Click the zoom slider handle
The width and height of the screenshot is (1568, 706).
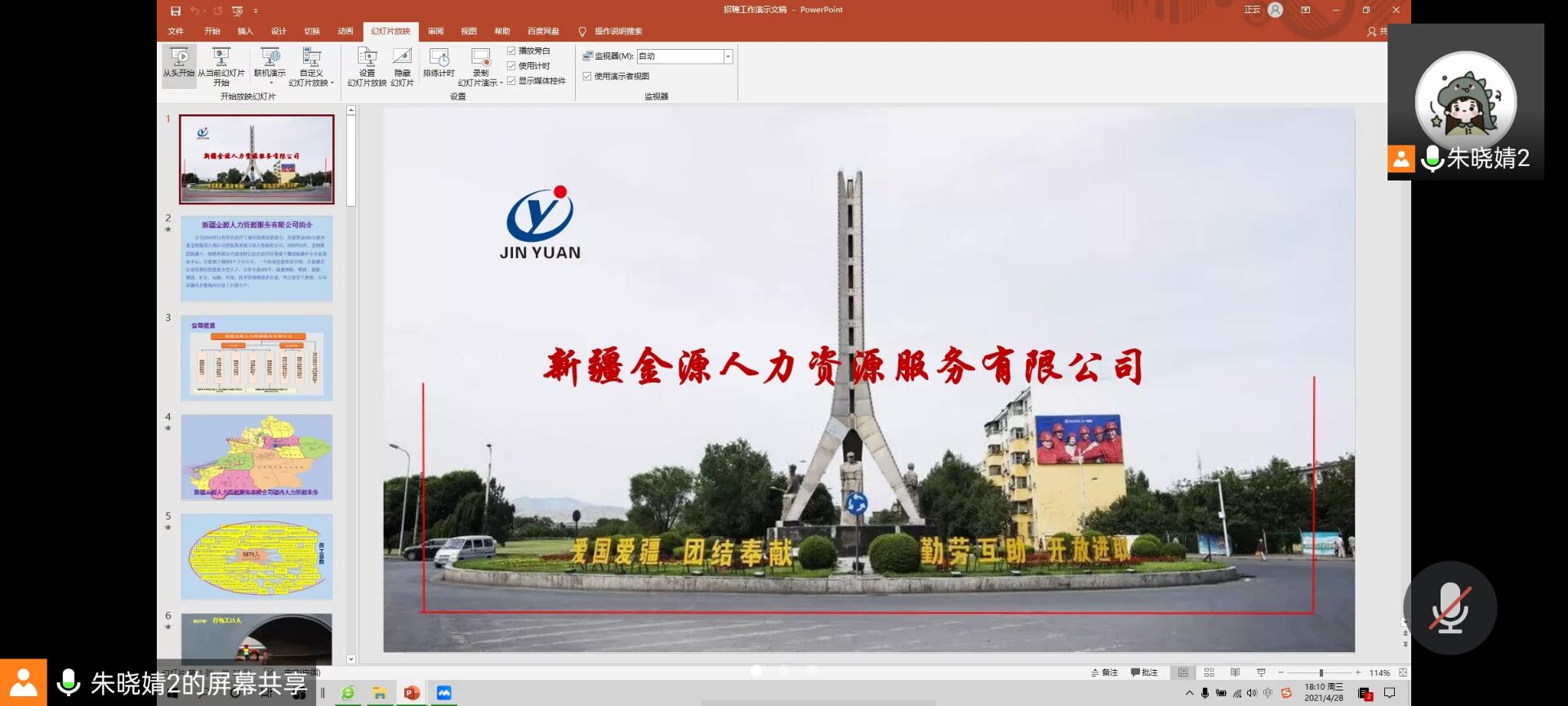[x=1321, y=672]
